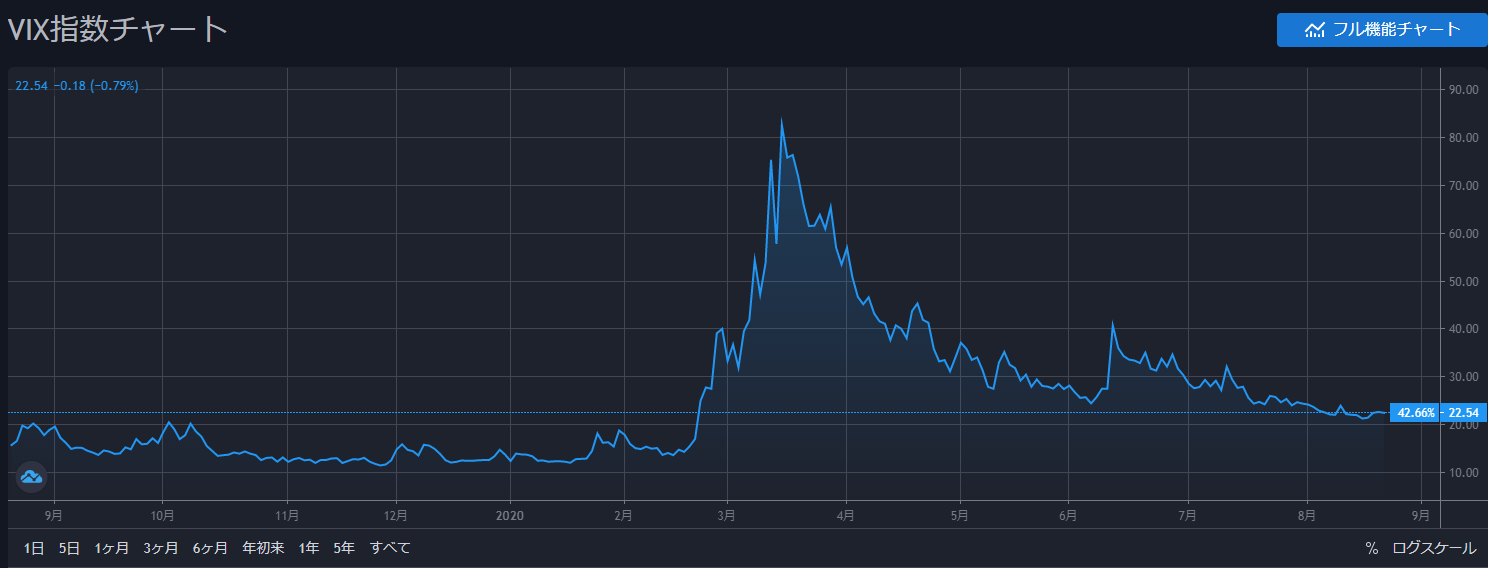The width and height of the screenshot is (1488, 568).
Task: Choose the 1ヶ月 time range
Action: click(112, 548)
